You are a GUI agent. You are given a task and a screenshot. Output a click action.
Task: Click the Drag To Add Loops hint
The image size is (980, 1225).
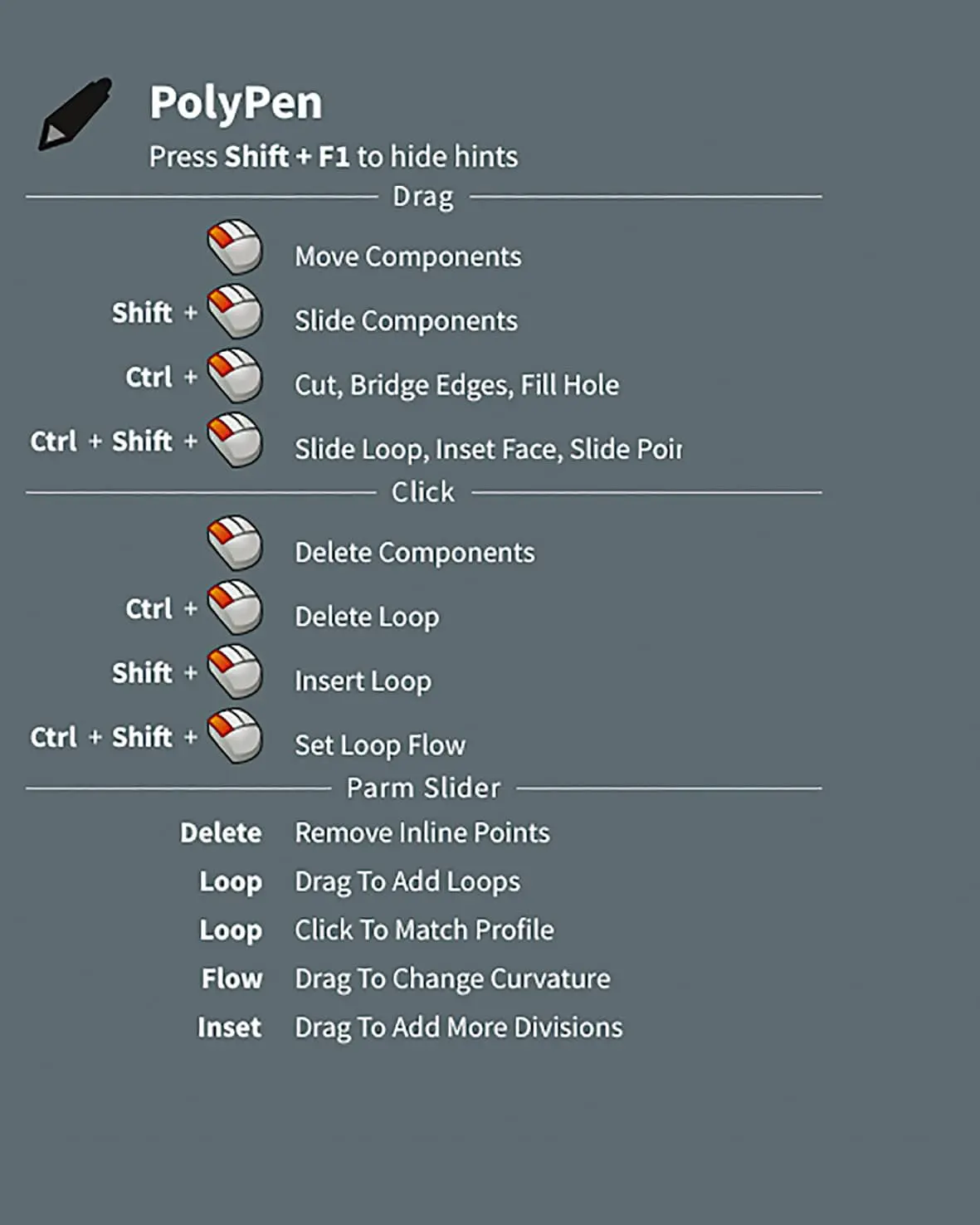407,881
